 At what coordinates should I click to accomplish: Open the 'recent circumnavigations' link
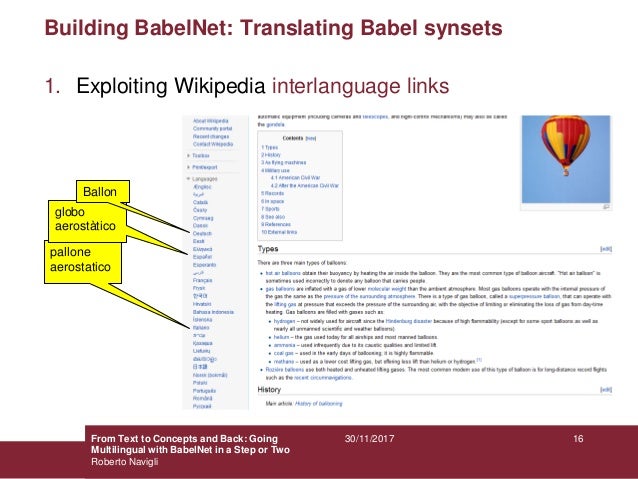[323, 378]
